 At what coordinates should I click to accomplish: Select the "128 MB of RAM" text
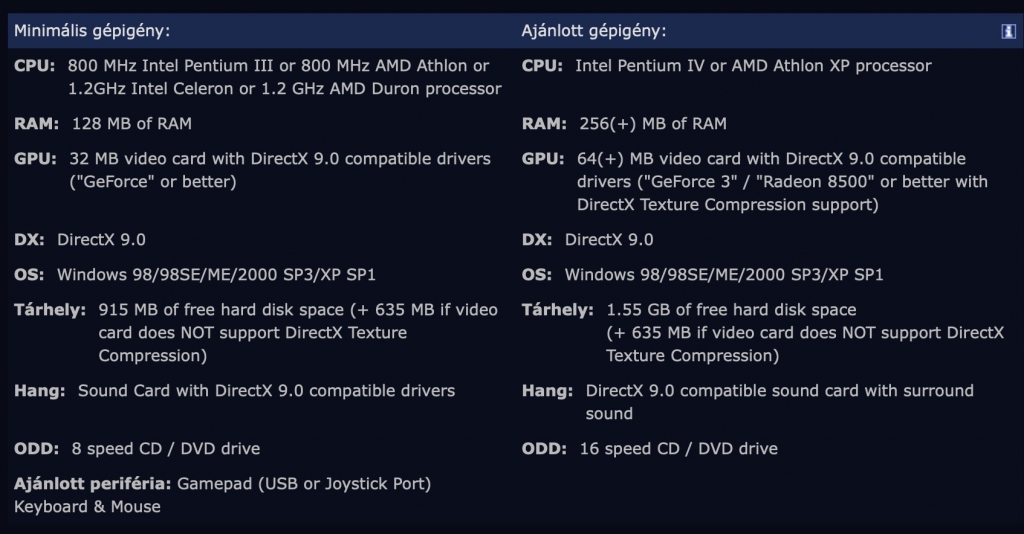[132, 124]
